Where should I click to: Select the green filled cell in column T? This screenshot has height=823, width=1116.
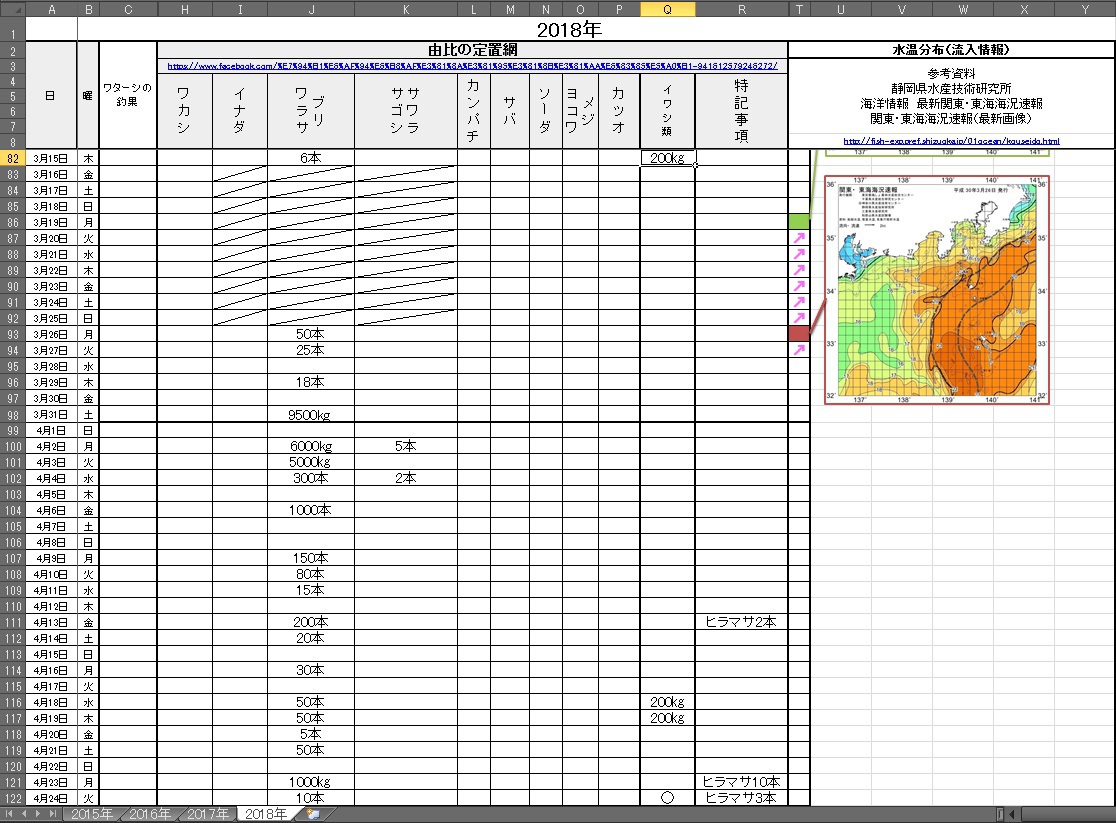point(799,222)
